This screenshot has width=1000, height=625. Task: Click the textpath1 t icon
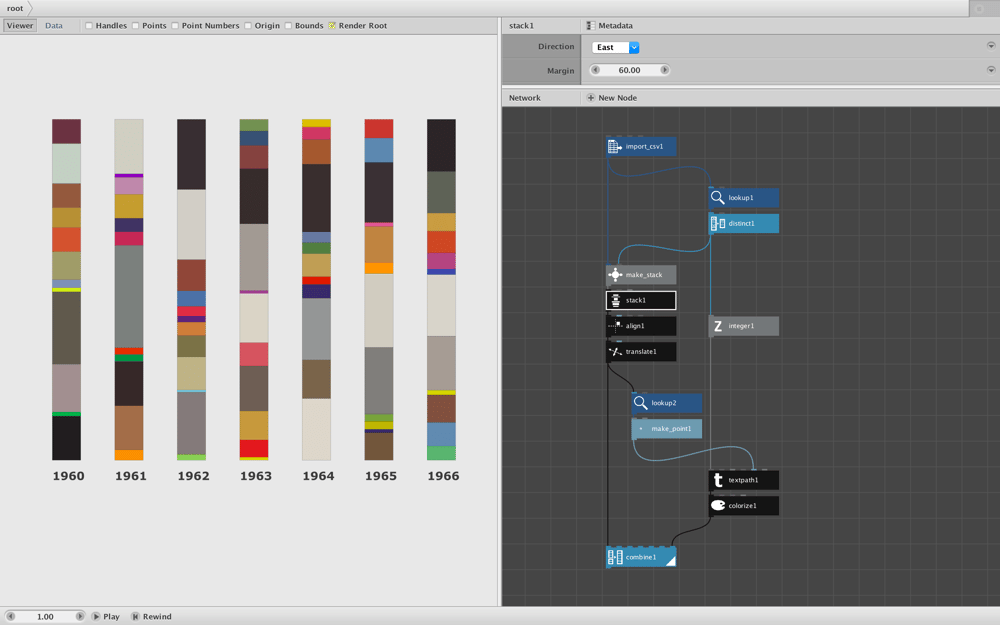(x=717, y=480)
